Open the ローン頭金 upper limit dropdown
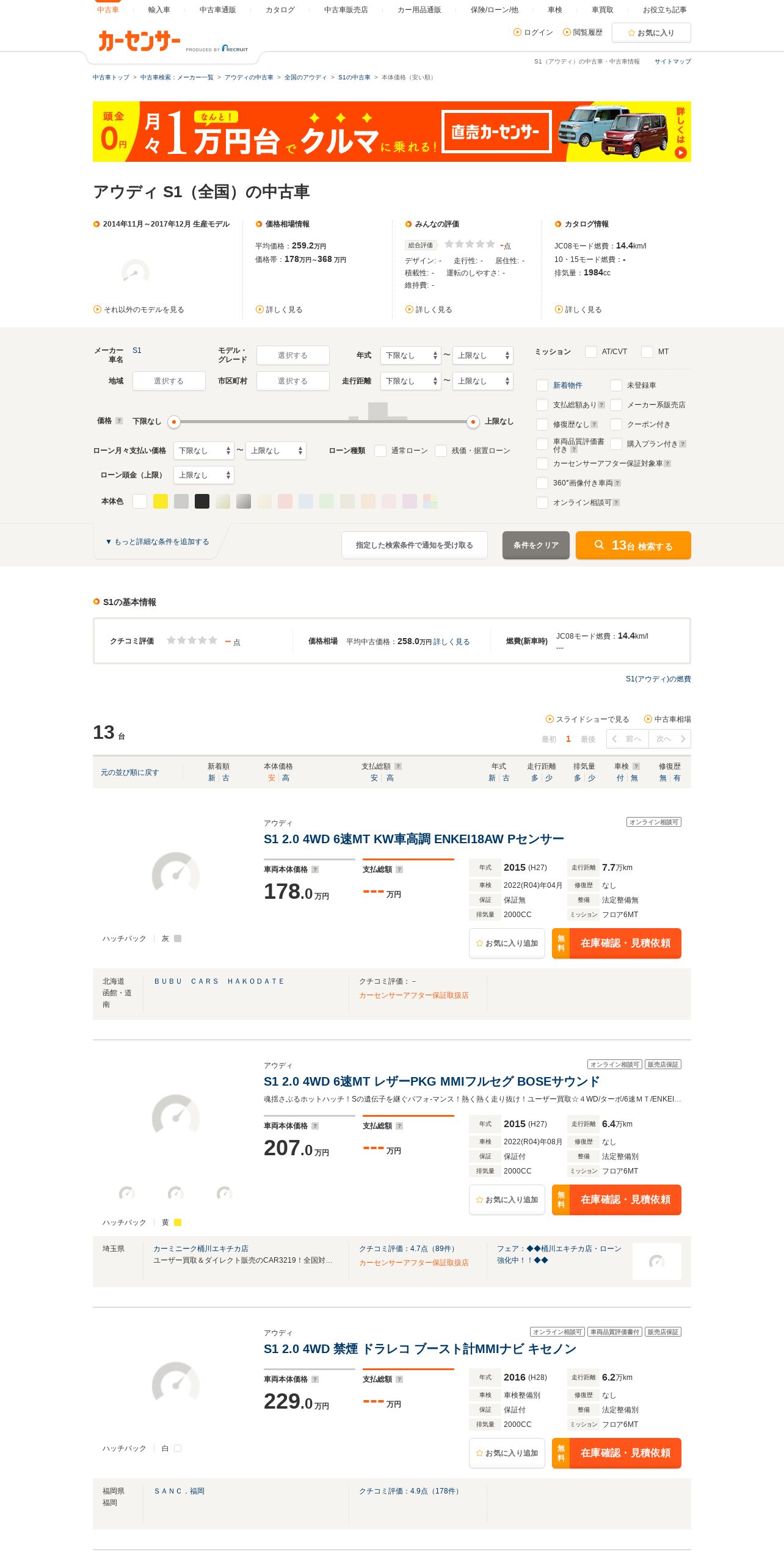 tap(204, 475)
